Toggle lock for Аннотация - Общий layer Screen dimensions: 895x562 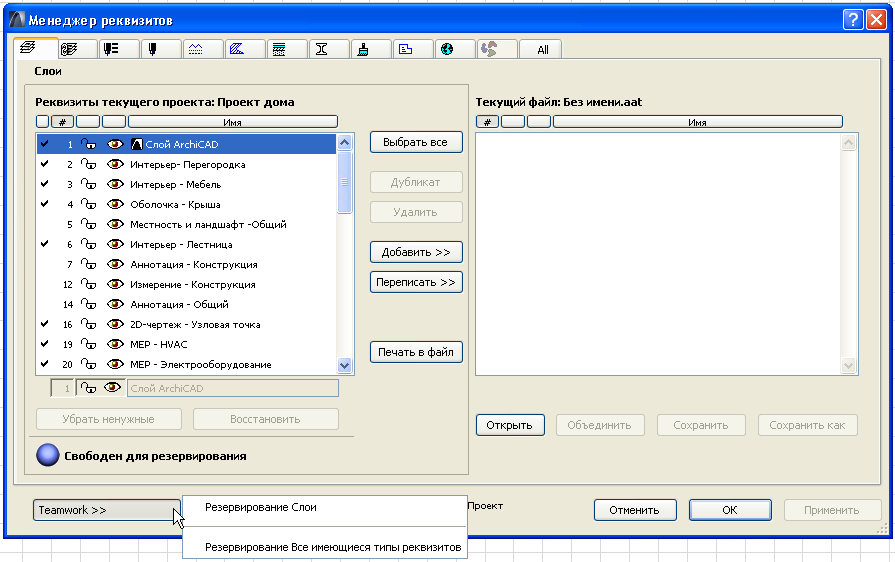pyautogui.click(x=88, y=304)
